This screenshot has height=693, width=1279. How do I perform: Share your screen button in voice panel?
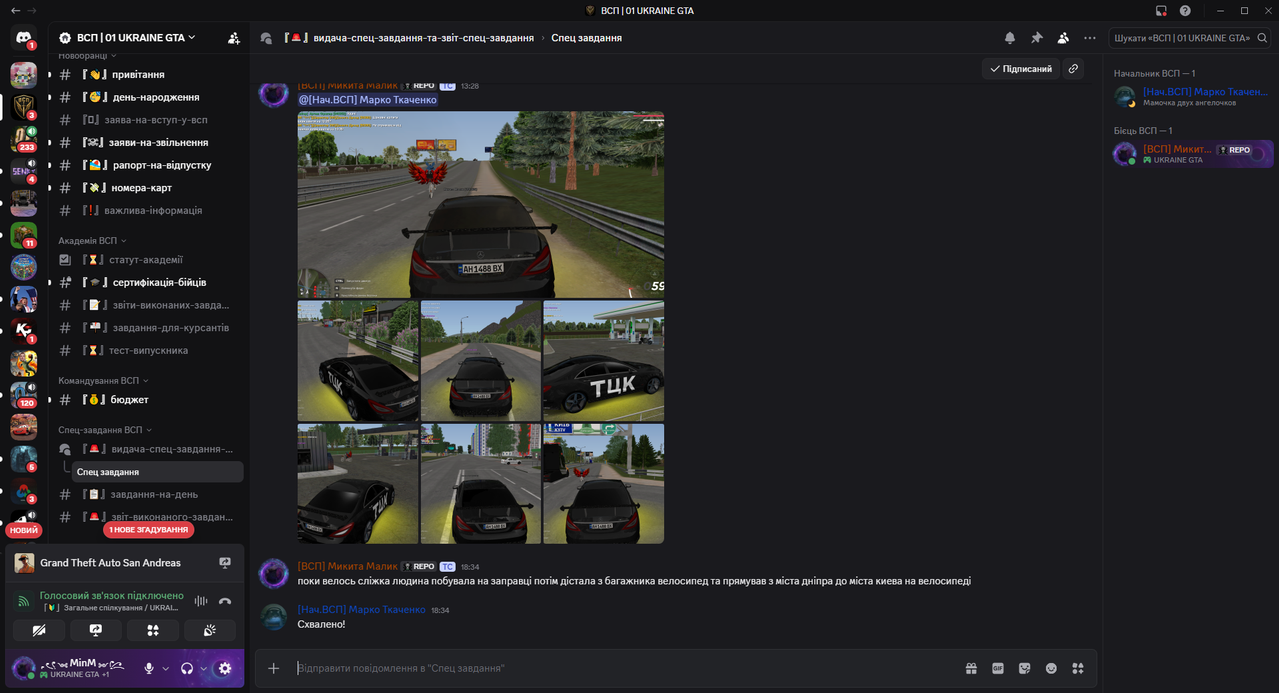pyautogui.click(x=96, y=630)
